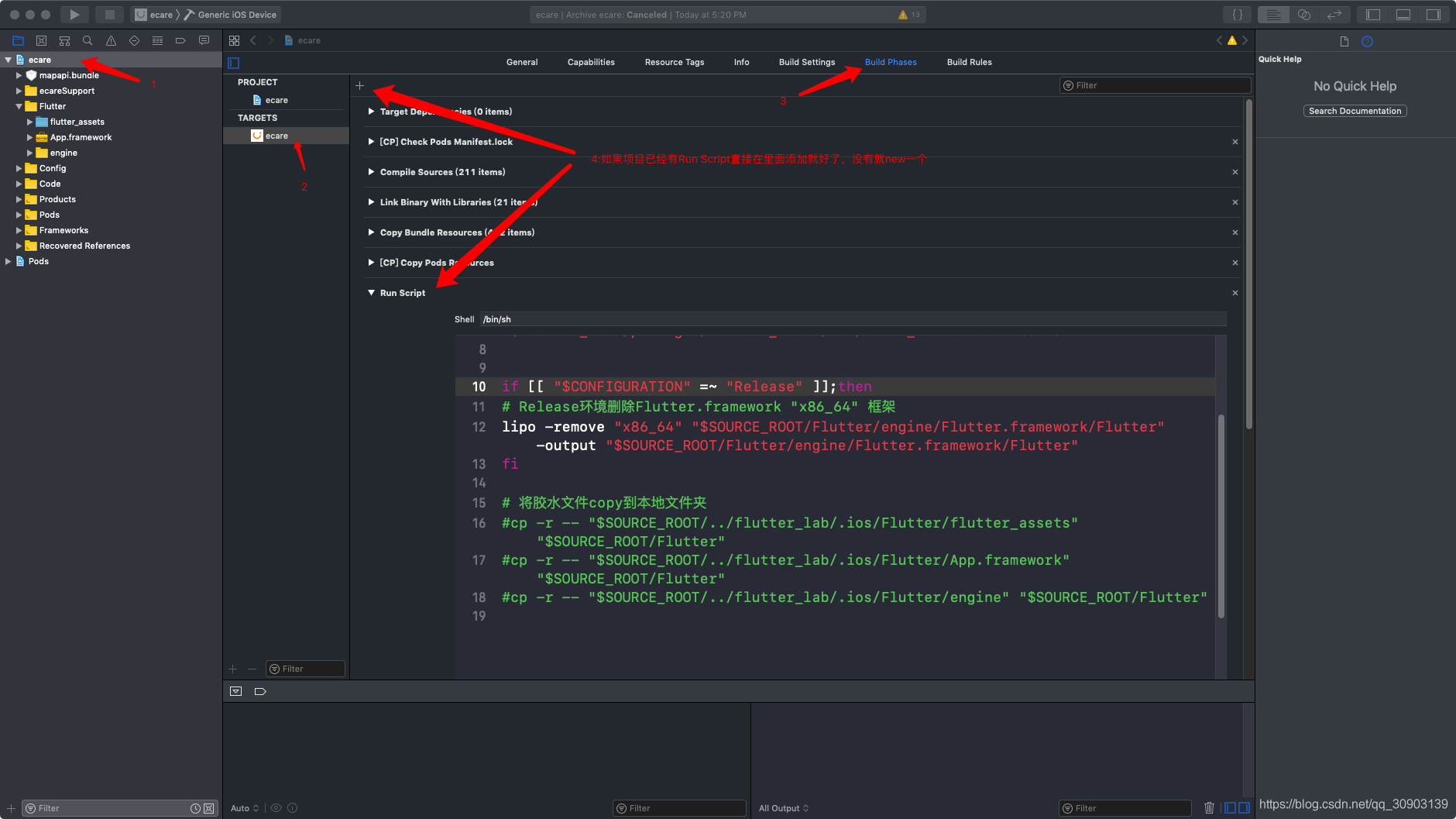
Task: Expand the Target Dependencies phase
Action: click(x=371, y=112)
